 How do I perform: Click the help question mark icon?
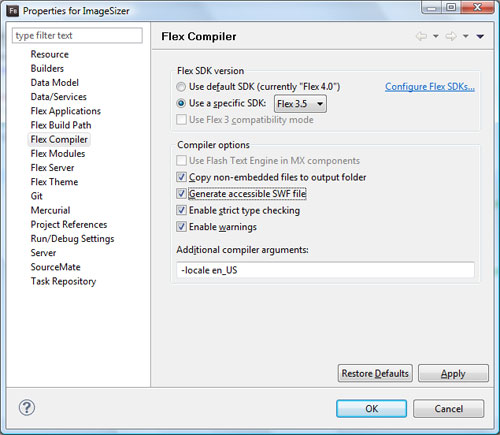click(27, 407)
